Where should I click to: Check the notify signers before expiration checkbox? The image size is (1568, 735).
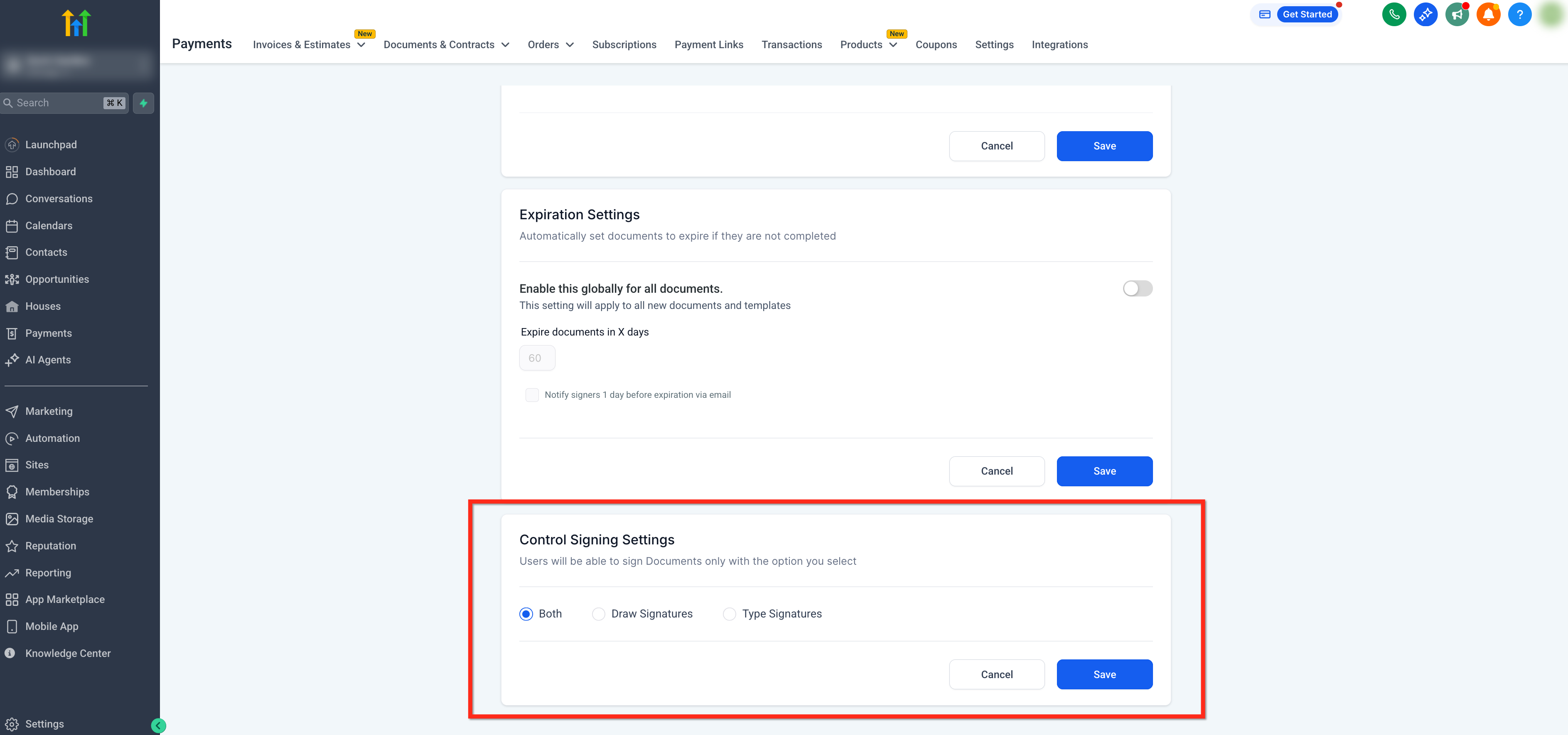(x=532, y=395)
